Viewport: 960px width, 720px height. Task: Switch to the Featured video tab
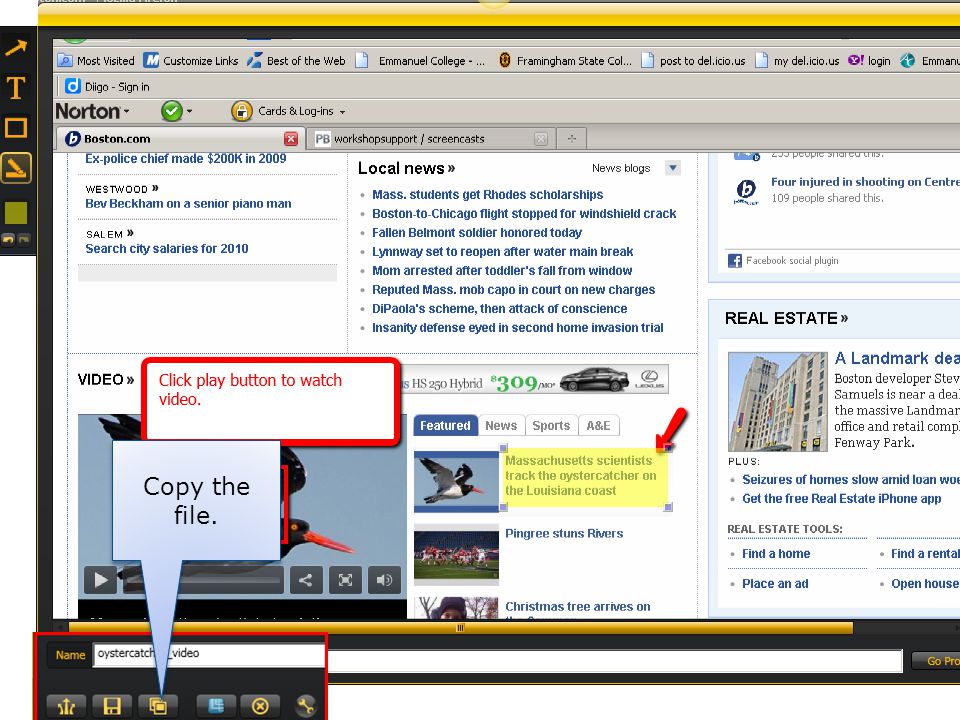[445, 426]
